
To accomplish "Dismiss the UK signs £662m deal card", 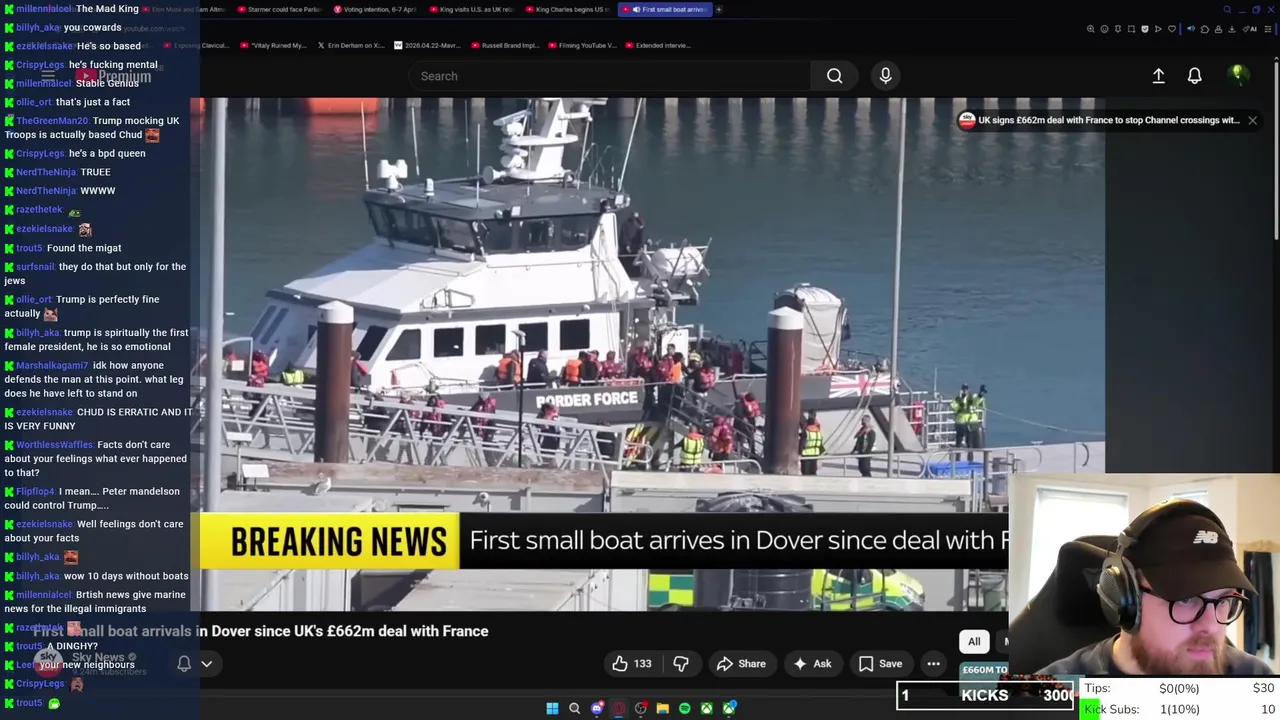I will [1252, 120].
